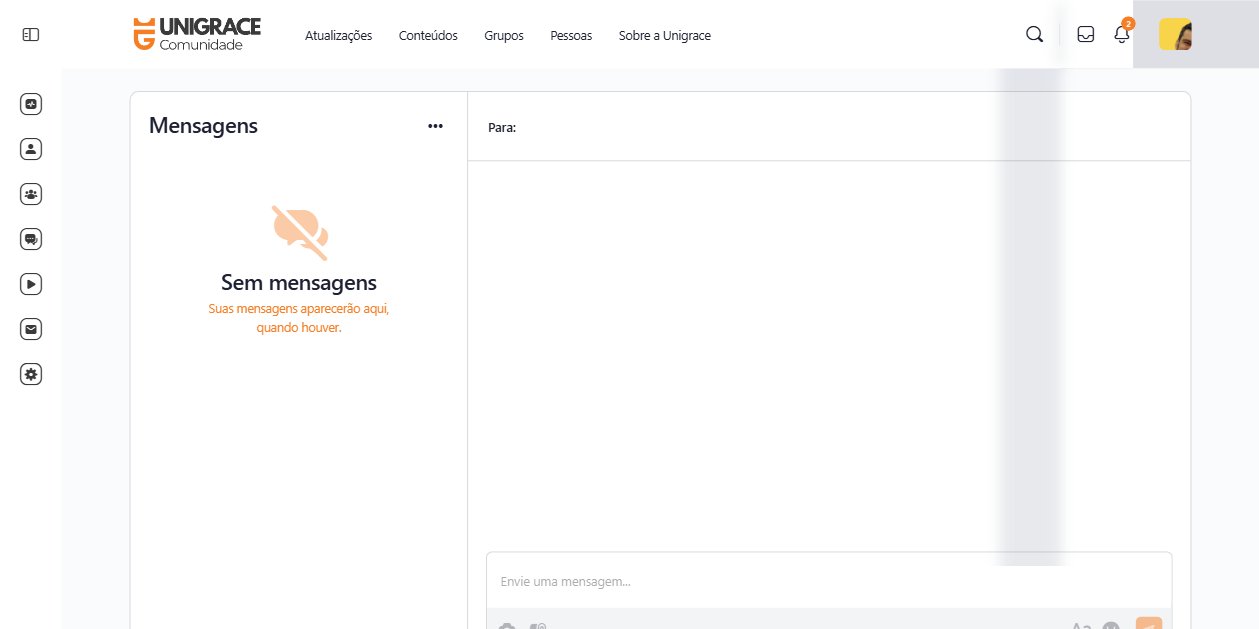Navigate to the Grupos page
Viewport: 1259px width, 629px height.
pyautogui.click(x=504, y=36)
